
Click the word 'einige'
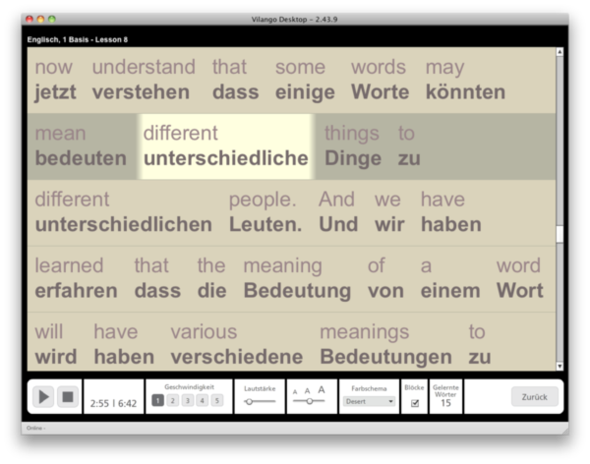pos(305,93)
